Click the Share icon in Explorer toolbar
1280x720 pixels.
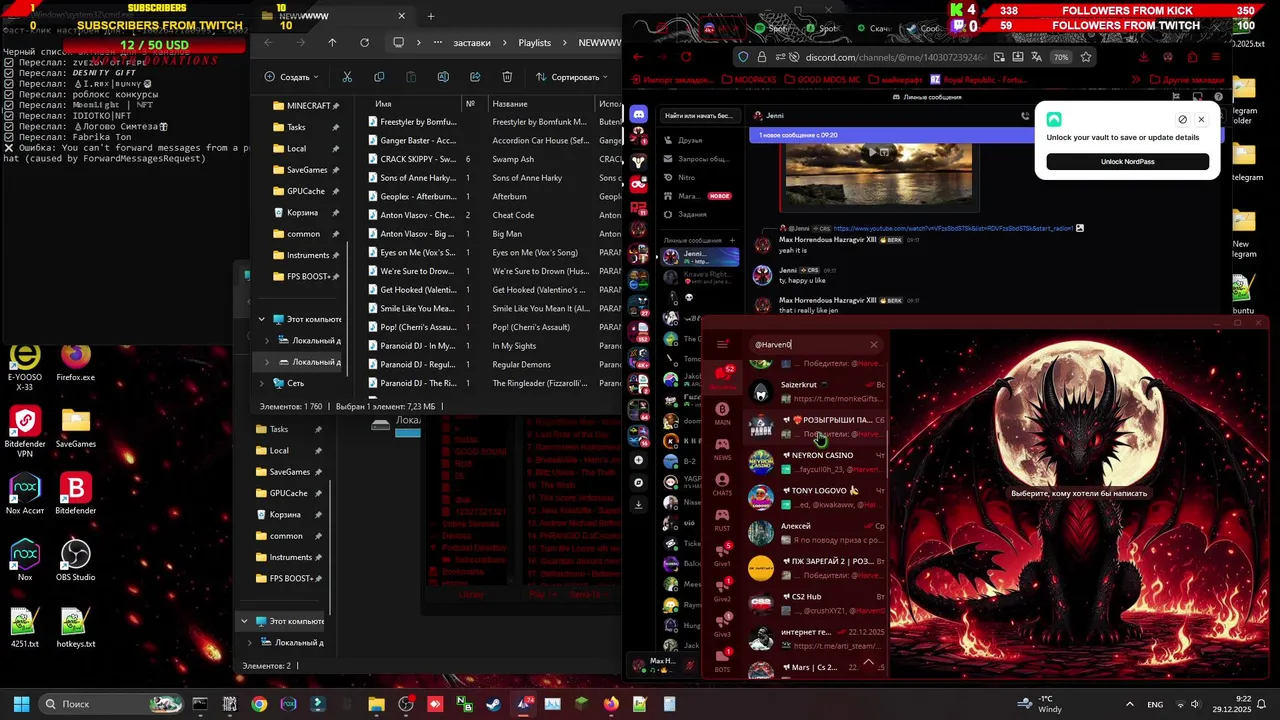(x=475, y=77)
